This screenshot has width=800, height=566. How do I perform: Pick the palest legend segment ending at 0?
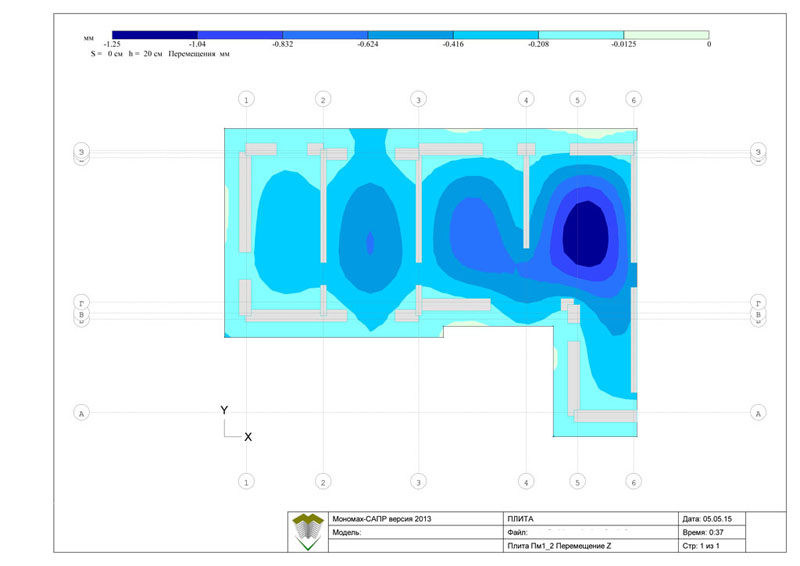click(666, 35)
